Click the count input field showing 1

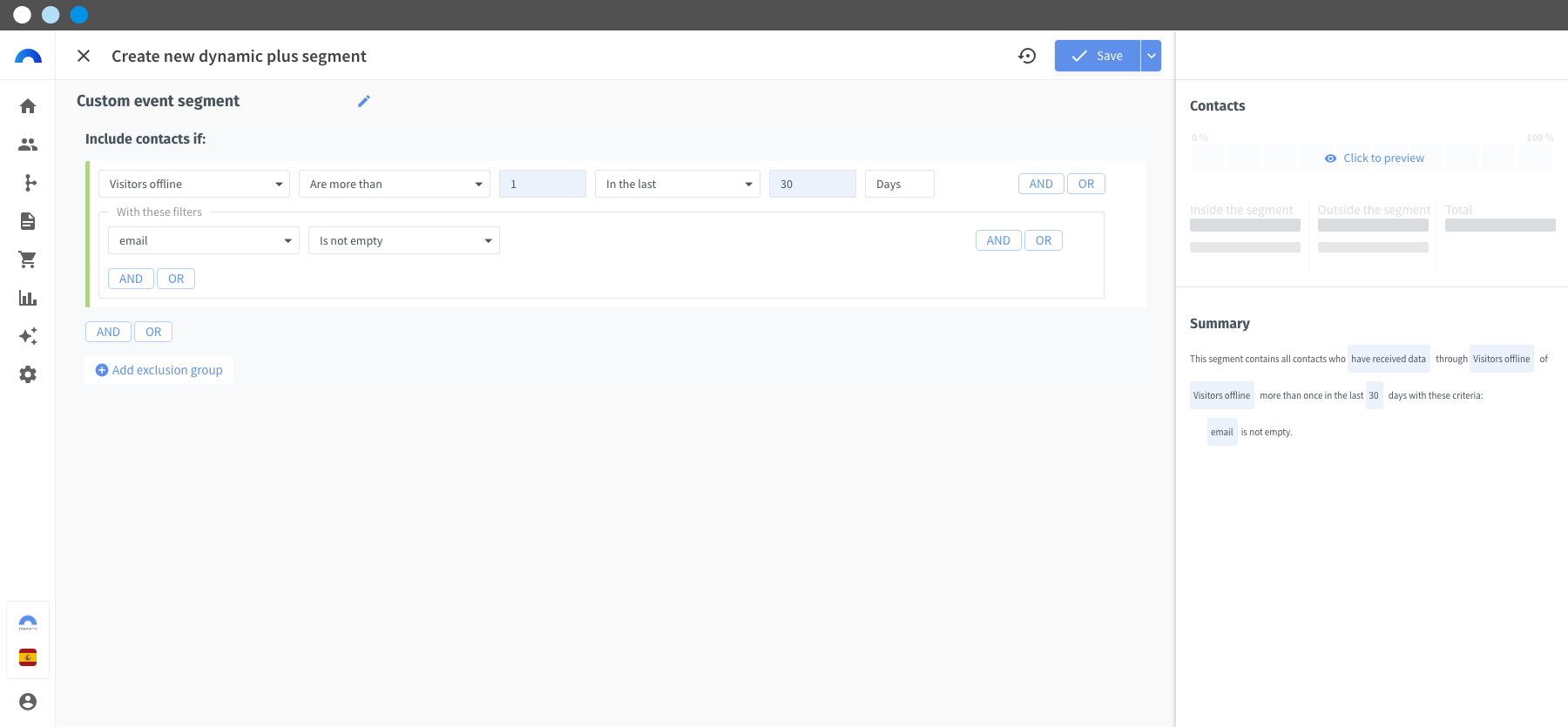543,184
